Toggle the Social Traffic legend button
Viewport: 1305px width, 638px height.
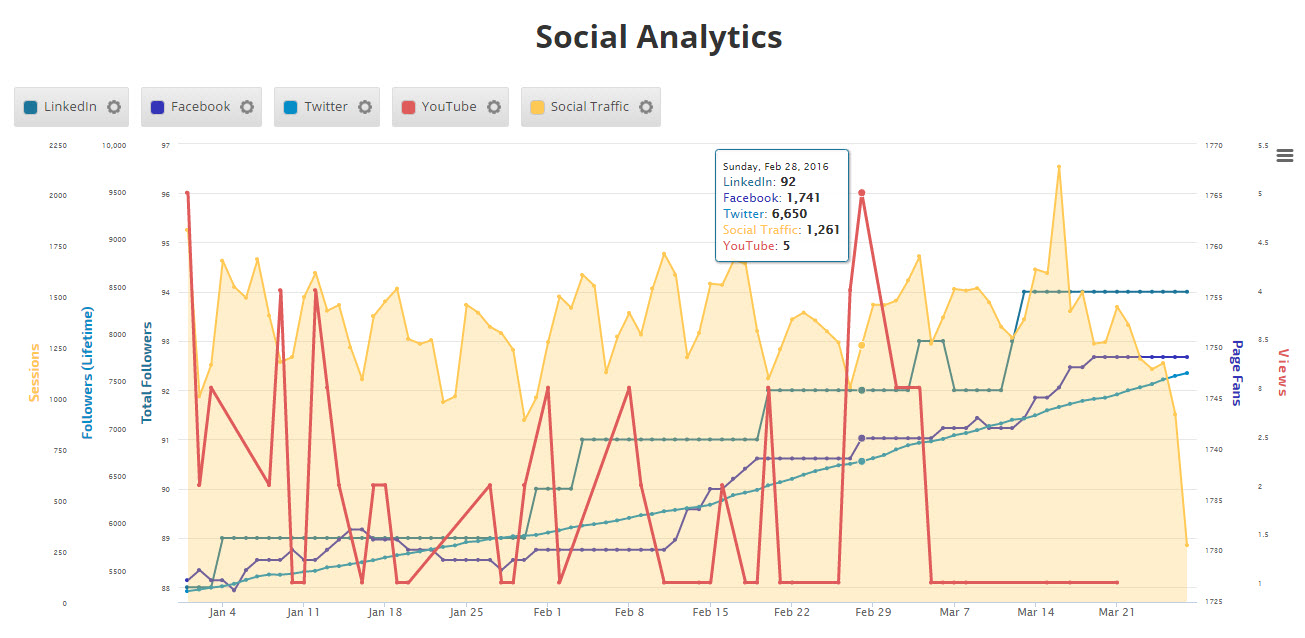pyautogui.click(x=591, y=107)
